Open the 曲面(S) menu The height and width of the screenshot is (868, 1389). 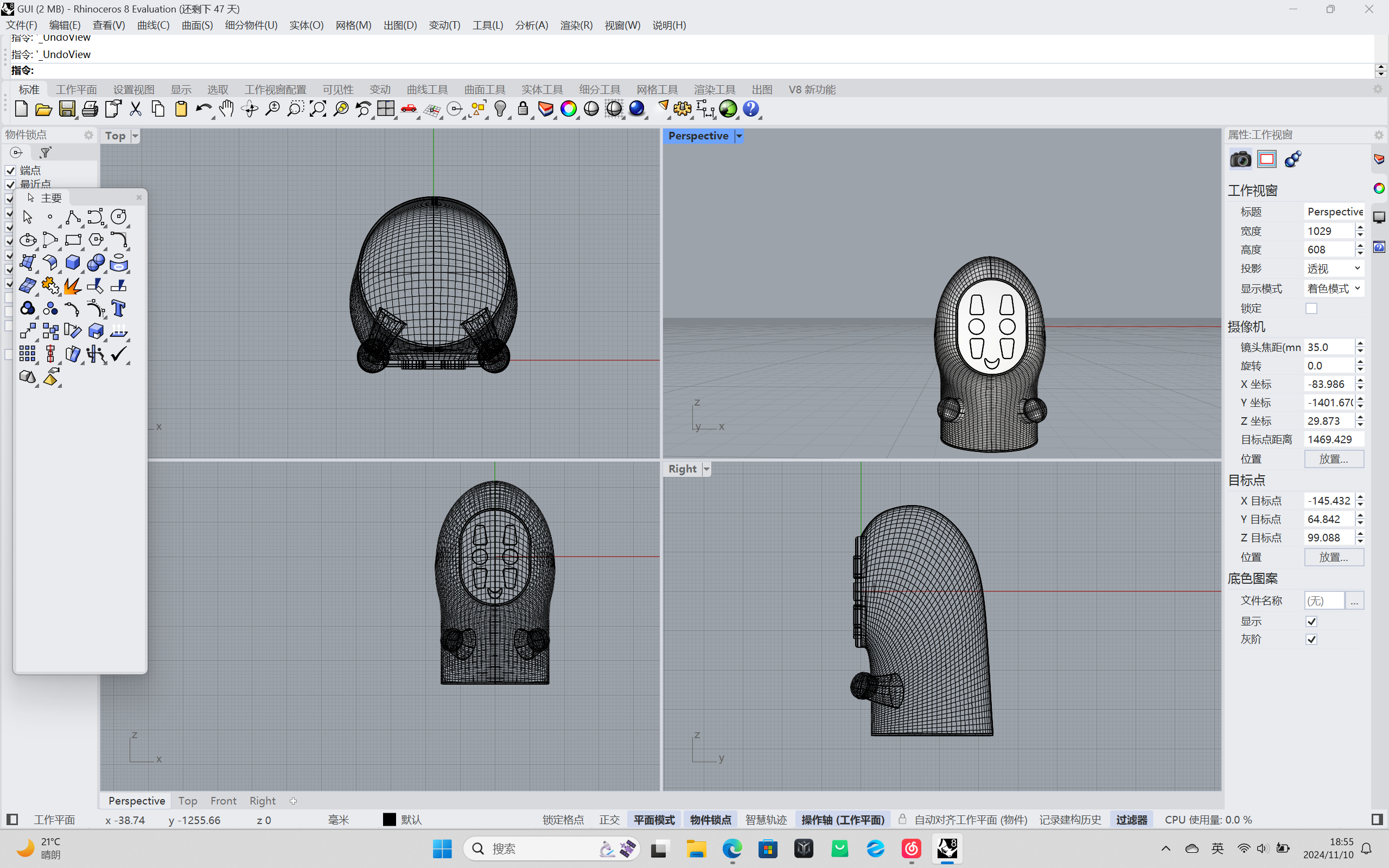197,25
